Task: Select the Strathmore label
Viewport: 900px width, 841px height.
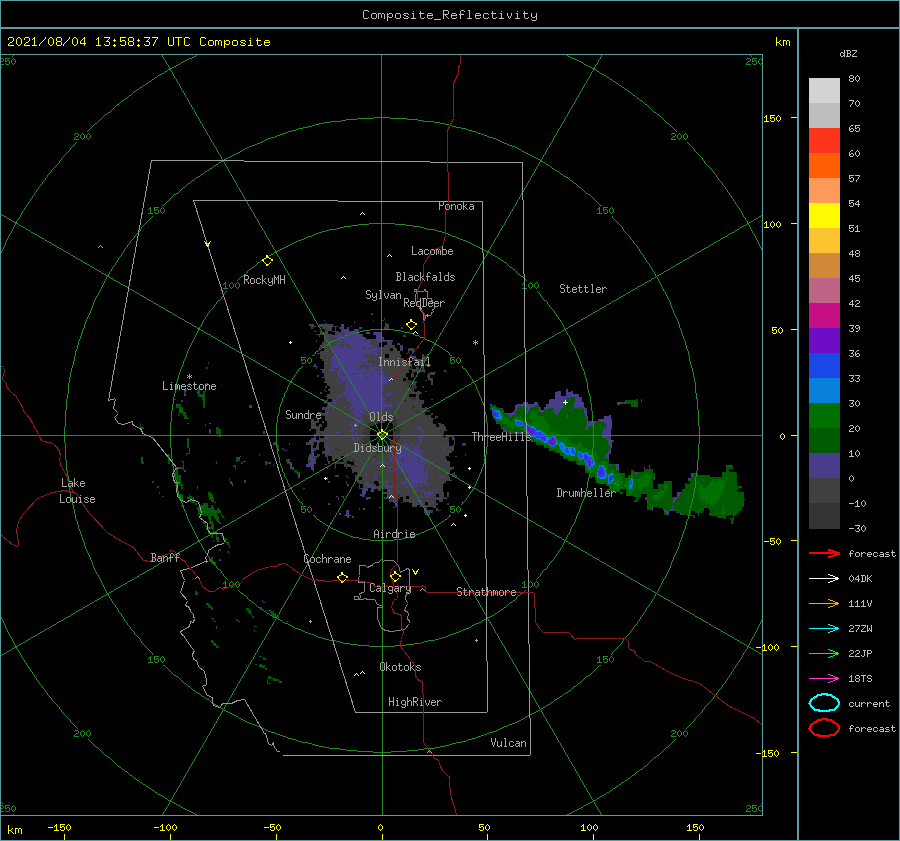Action: coord(486,592)
